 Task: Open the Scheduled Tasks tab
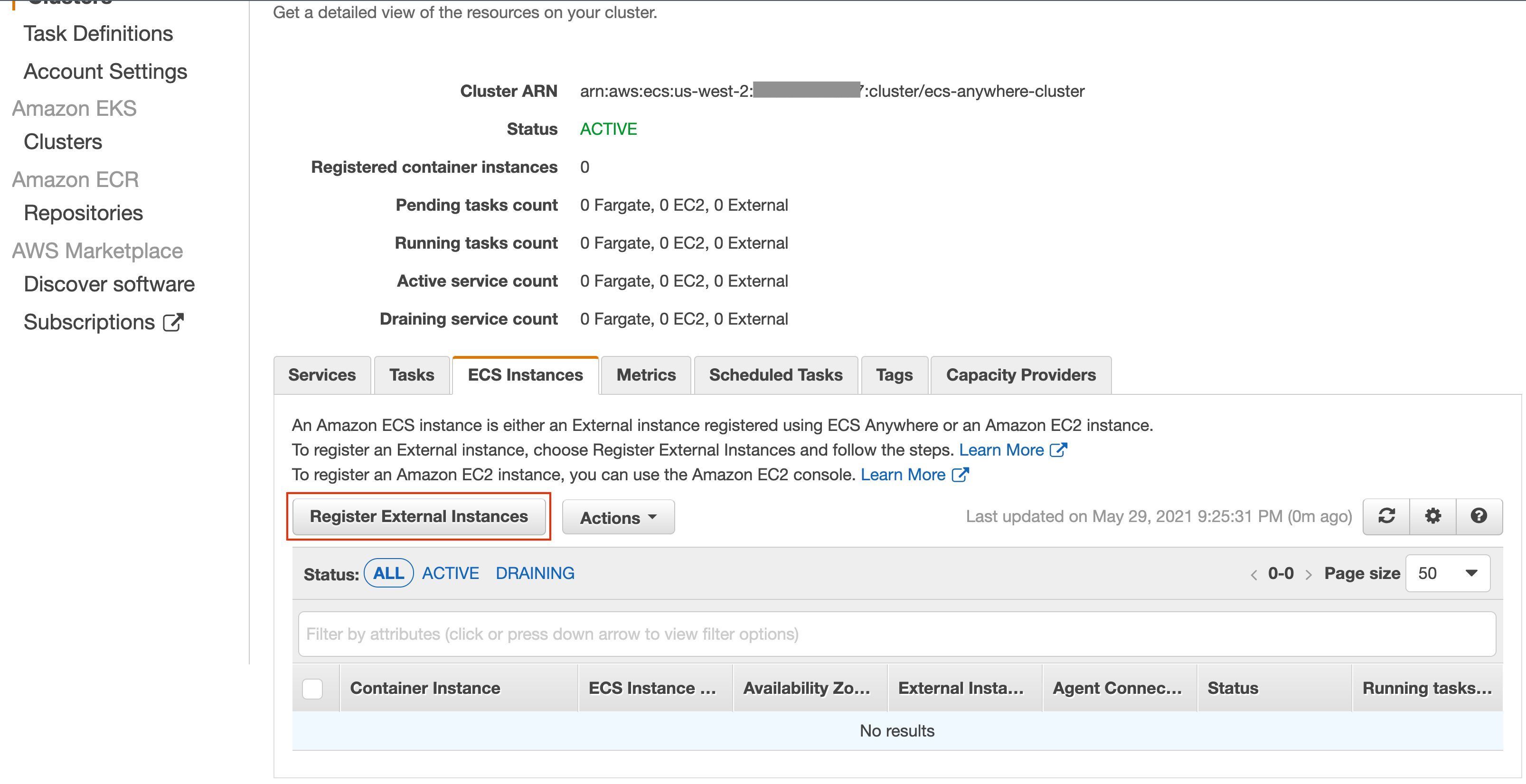[775, 375]
